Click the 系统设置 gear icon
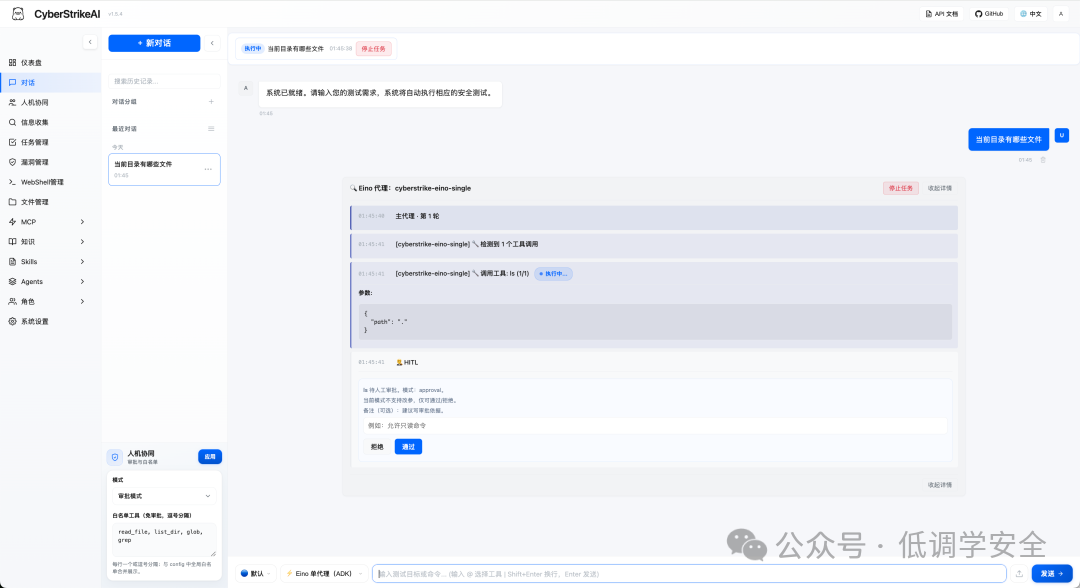The image size is (1080, 588). (x=12, y=322)
